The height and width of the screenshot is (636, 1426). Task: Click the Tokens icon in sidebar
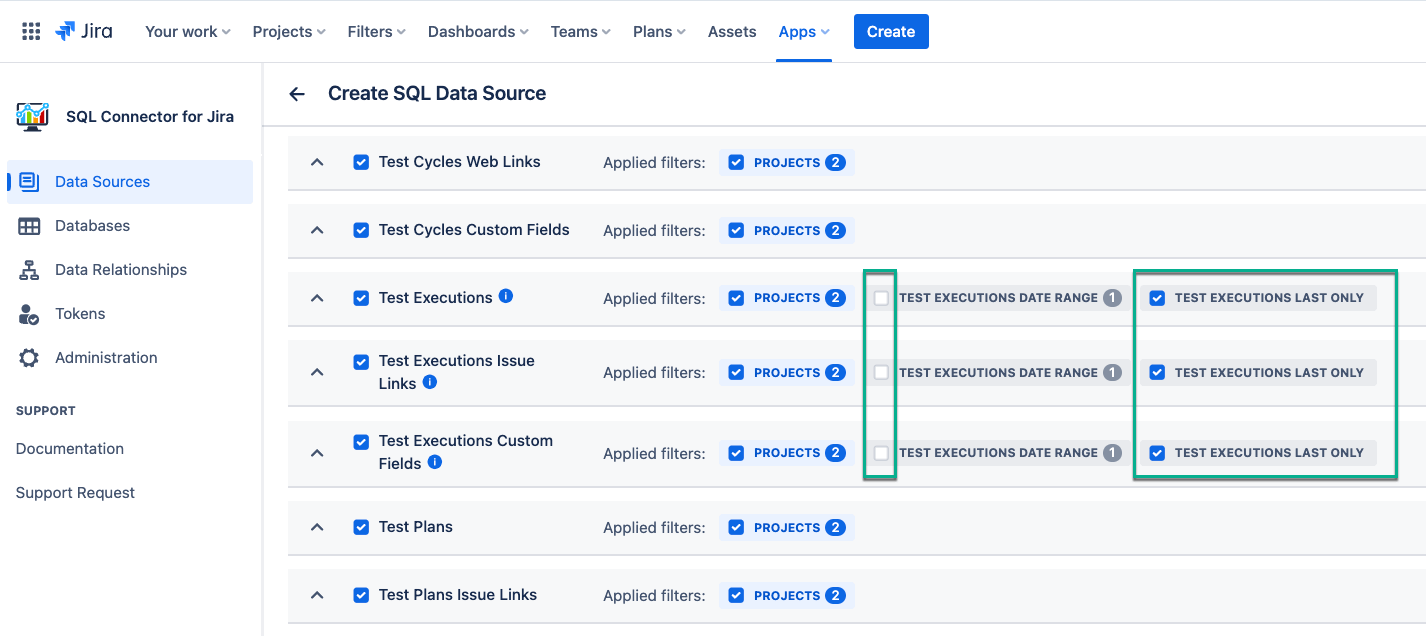coord(29,314)
